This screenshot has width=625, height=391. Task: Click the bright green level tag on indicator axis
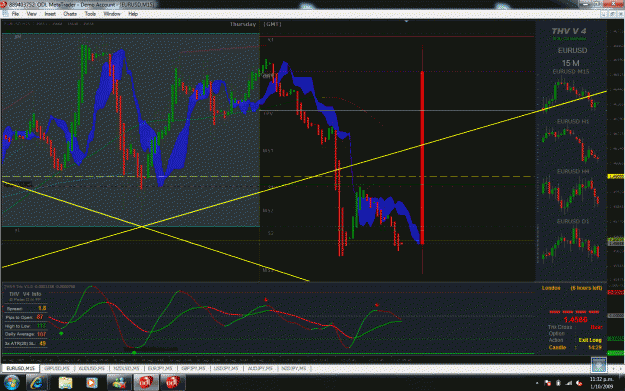click(x=615, y=353)
